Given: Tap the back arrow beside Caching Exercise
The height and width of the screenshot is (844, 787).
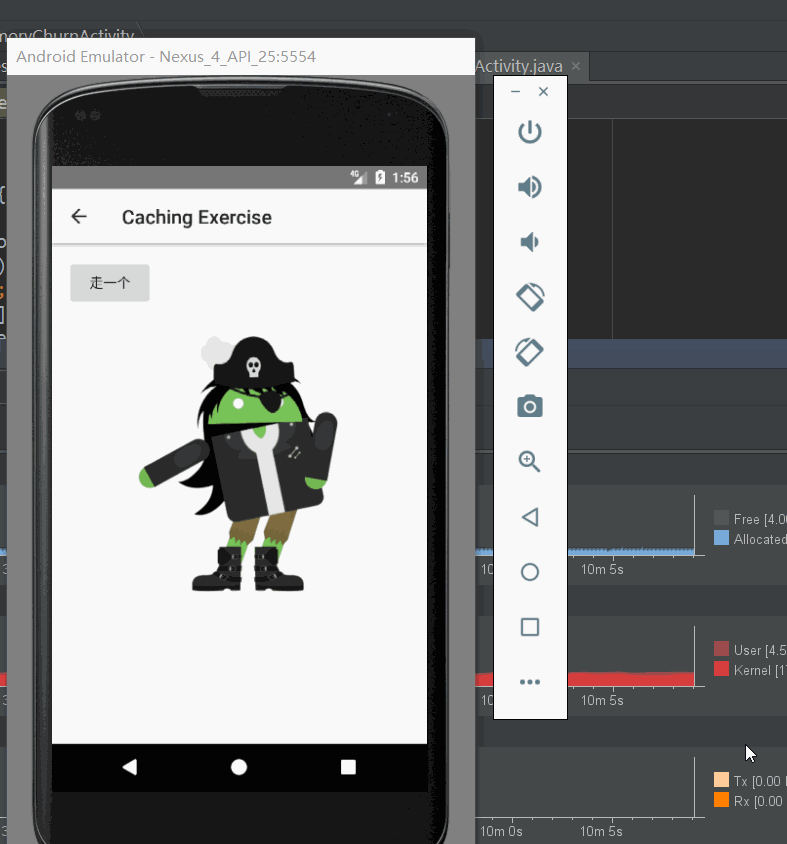Looking at the screenshot, I should pyautogui.click(x=79, y=216).
